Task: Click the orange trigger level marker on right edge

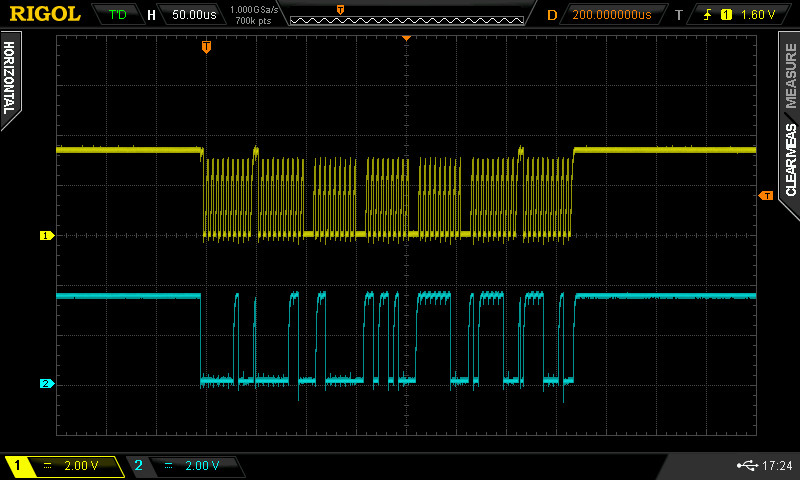Action: (766, 195)
